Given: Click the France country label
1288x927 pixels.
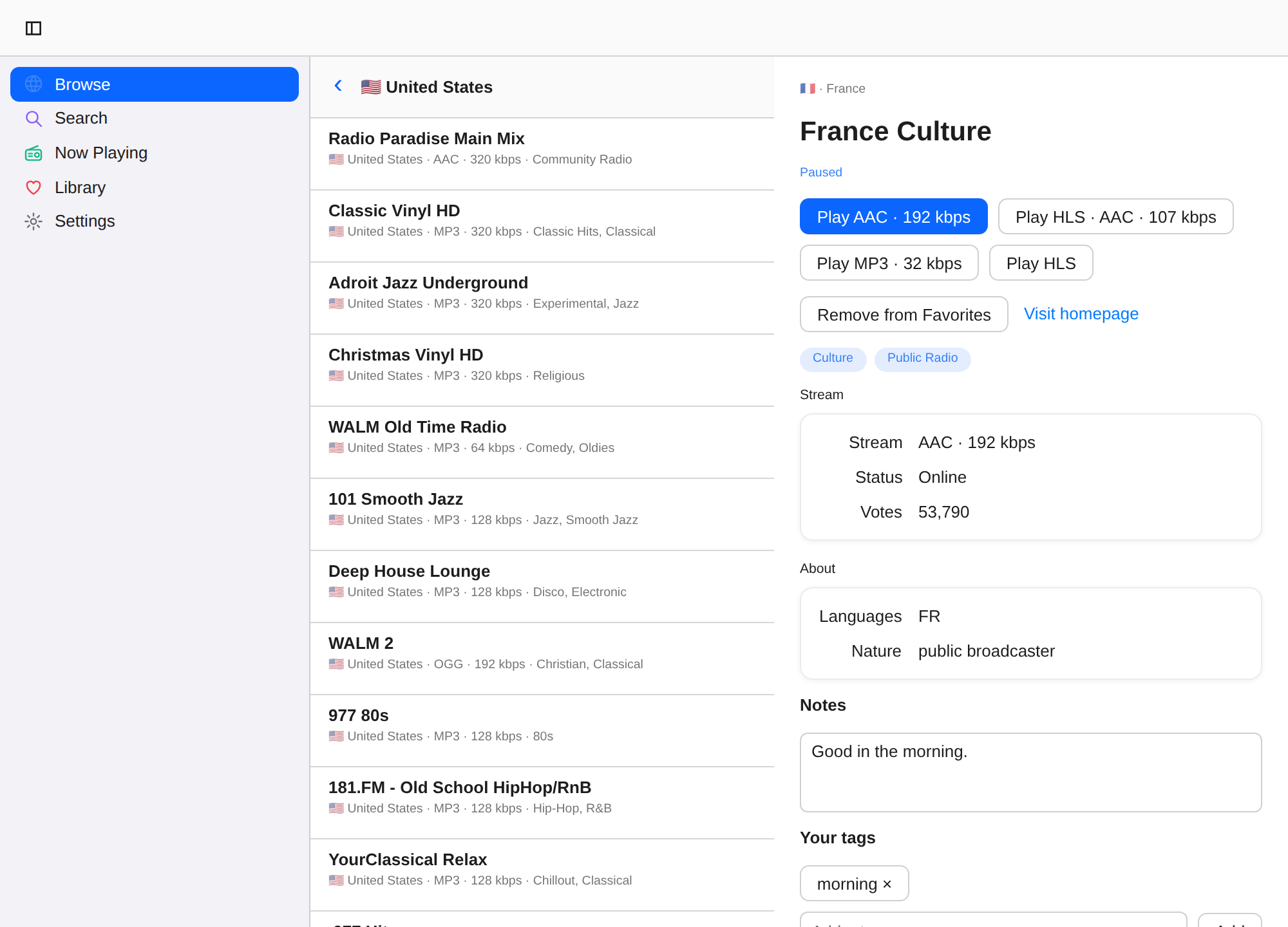Looking at the screenshot, I should (846, 89).
